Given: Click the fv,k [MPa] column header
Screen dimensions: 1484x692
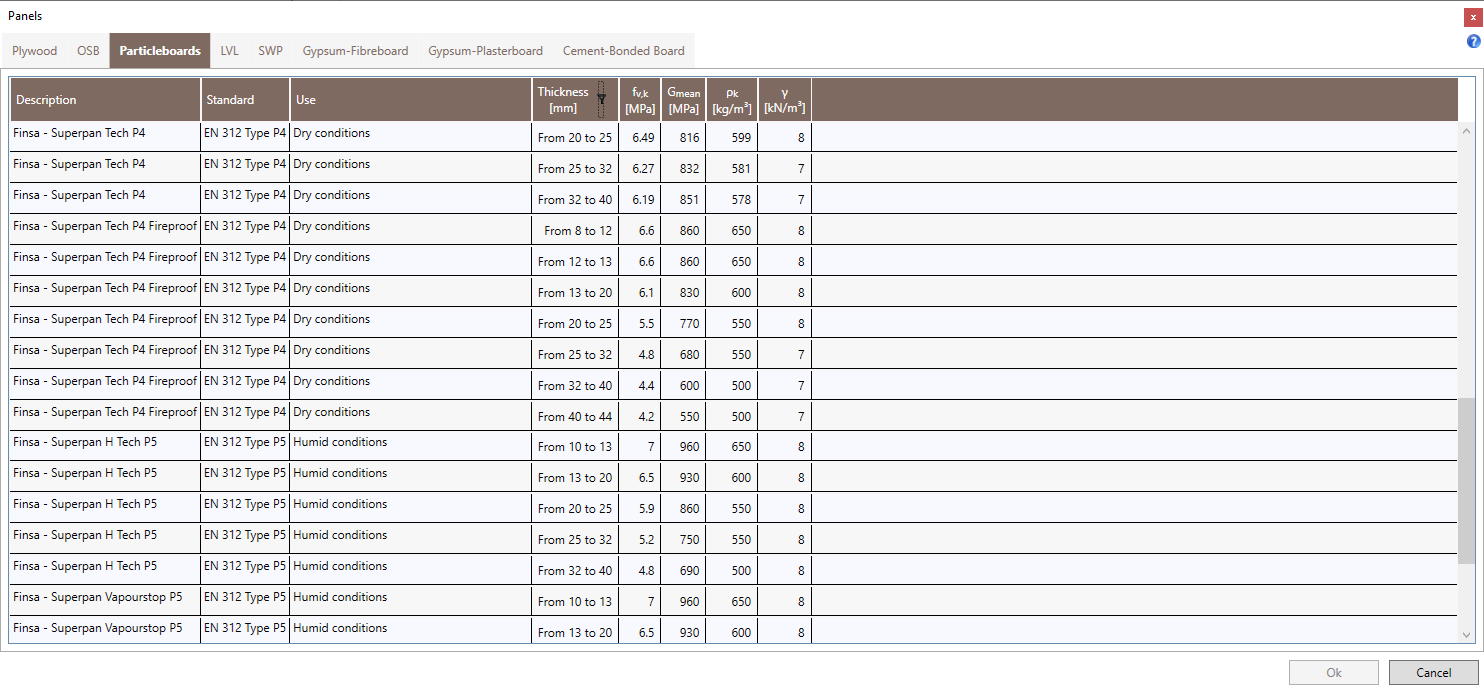Looking at the screenshot, I should (x=640, y=100).
